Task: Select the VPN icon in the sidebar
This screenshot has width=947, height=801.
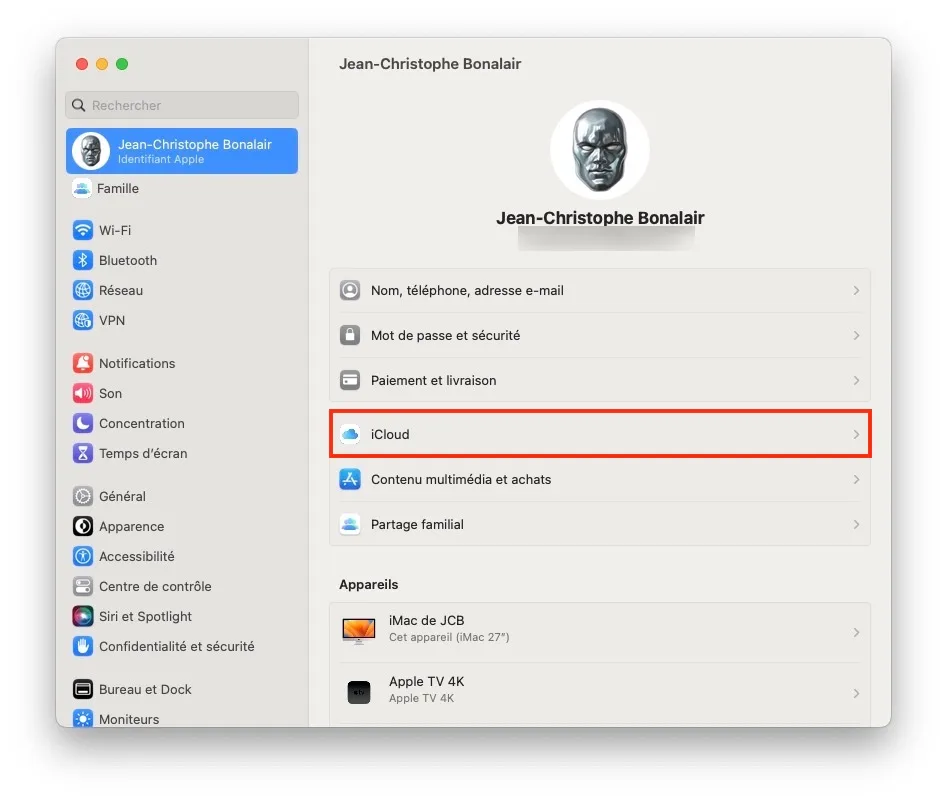Action: coord(81,320)
